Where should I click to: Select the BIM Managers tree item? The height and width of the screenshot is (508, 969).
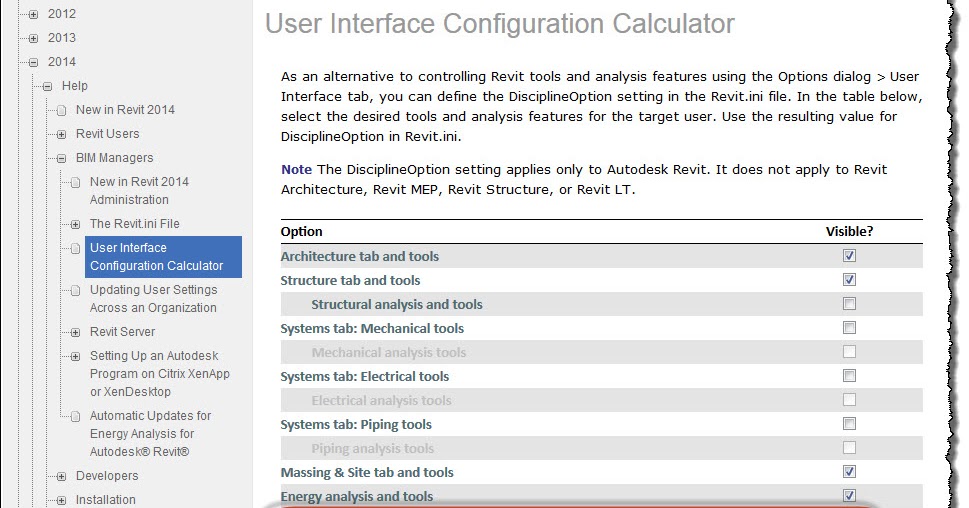114,158
